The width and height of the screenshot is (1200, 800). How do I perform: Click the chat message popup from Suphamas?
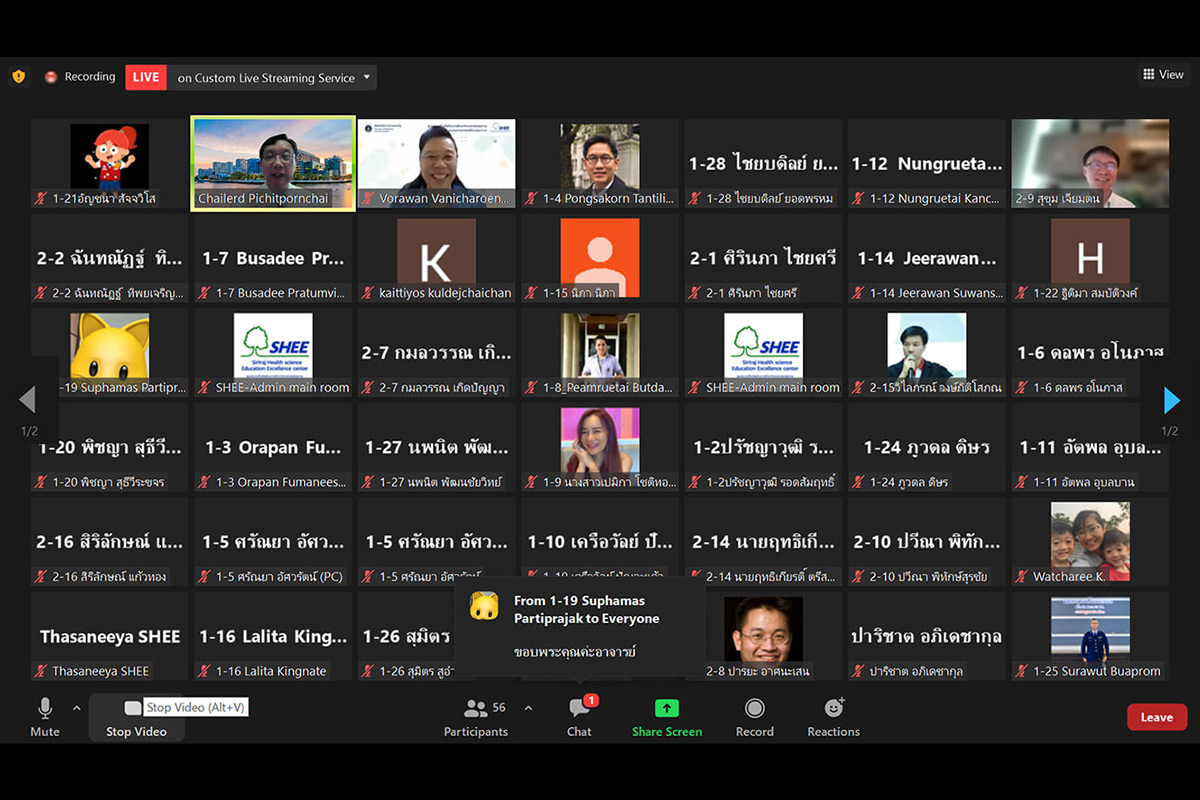pos(580,626)
